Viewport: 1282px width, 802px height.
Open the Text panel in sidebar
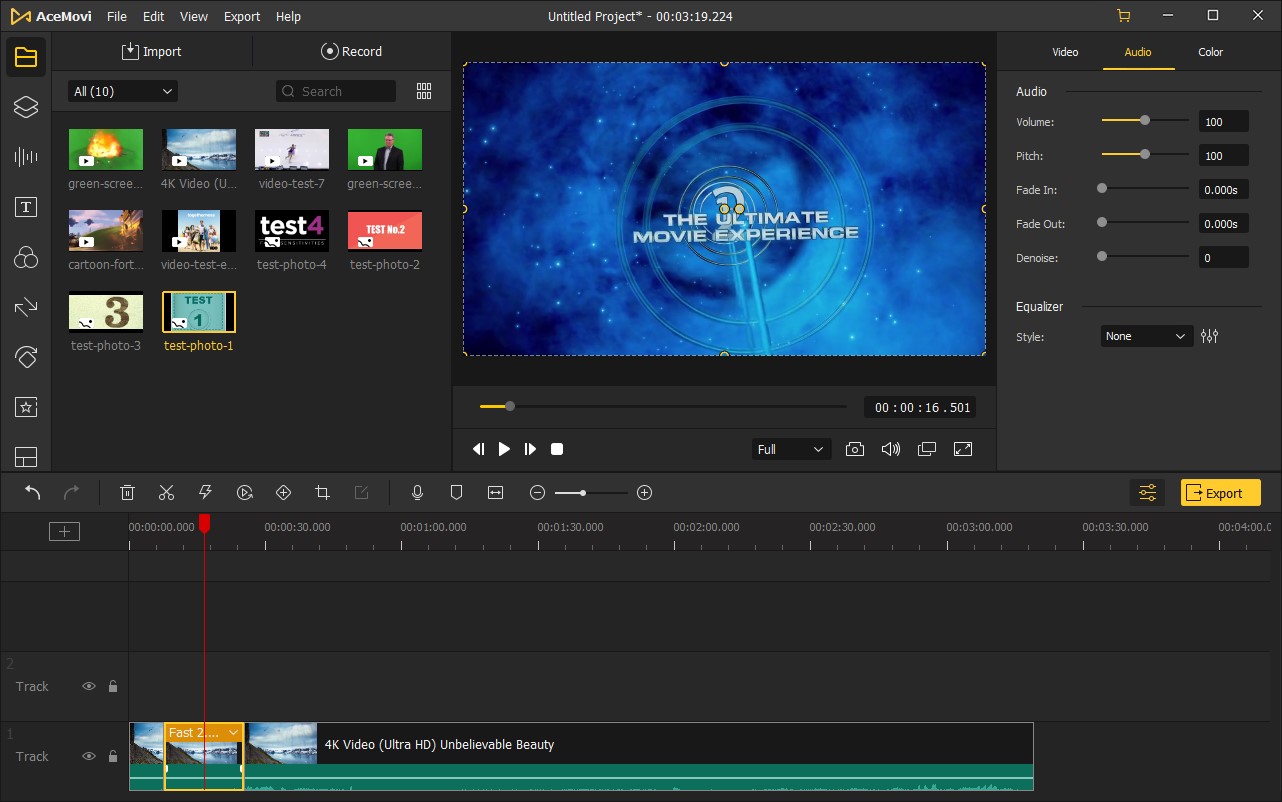tap(26, 207)
